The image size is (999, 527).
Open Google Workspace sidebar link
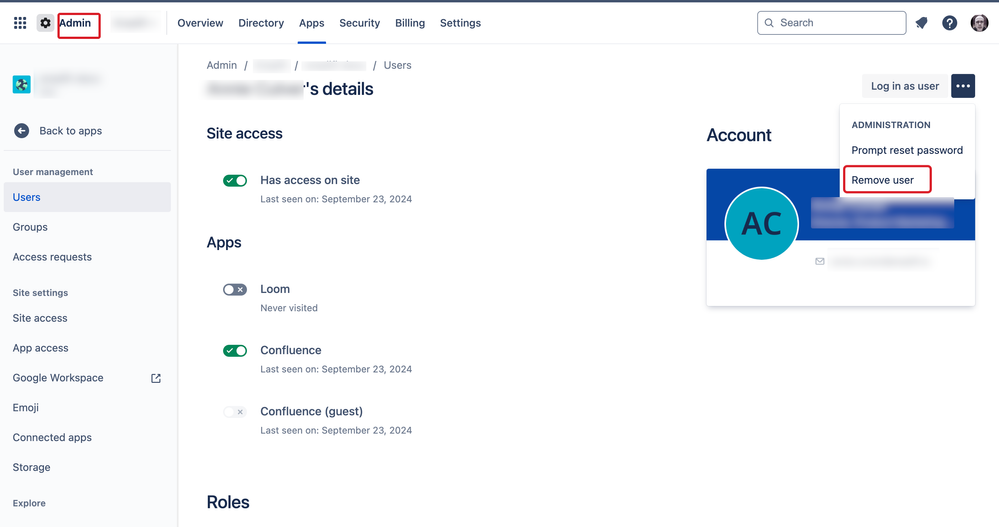click(x=58, y=378)
